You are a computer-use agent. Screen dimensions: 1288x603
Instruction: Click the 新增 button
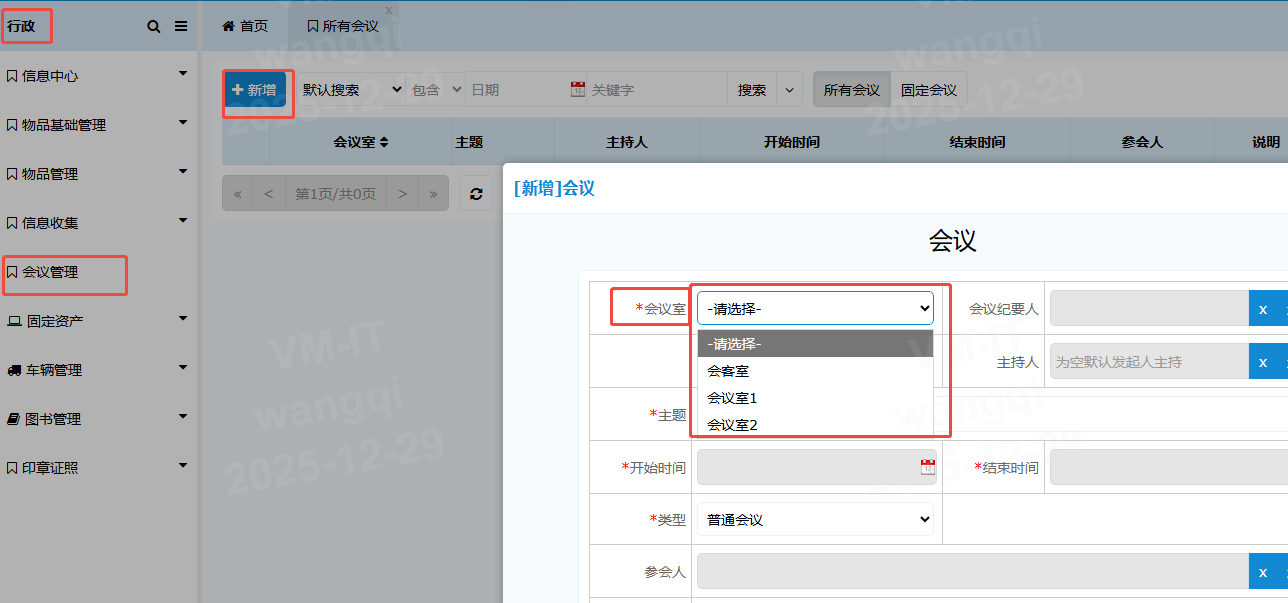(x=255, y=90)
